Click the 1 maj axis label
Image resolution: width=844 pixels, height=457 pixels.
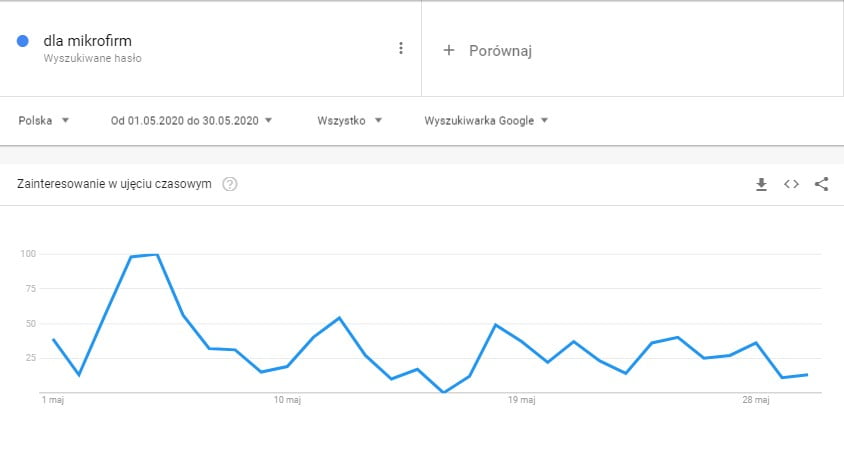pos(53,400)
